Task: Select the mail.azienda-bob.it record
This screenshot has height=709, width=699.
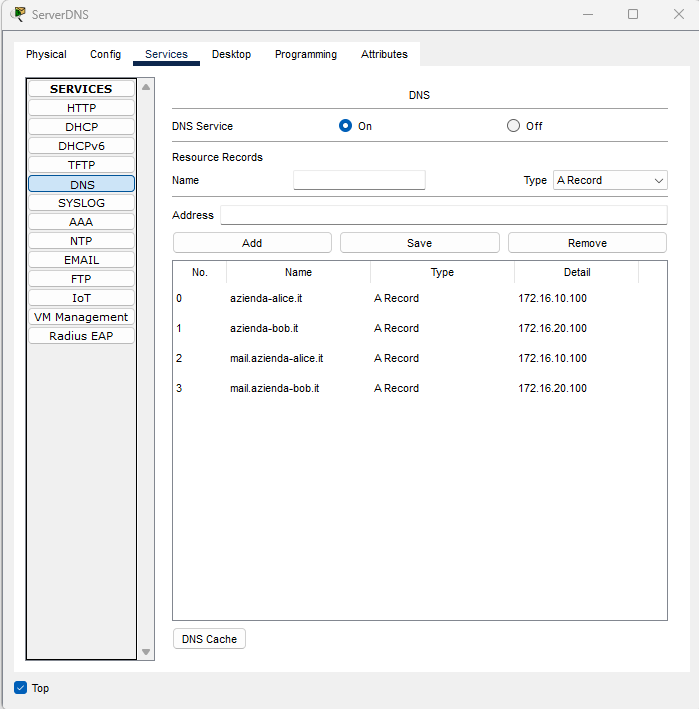Action: (420, 388)
